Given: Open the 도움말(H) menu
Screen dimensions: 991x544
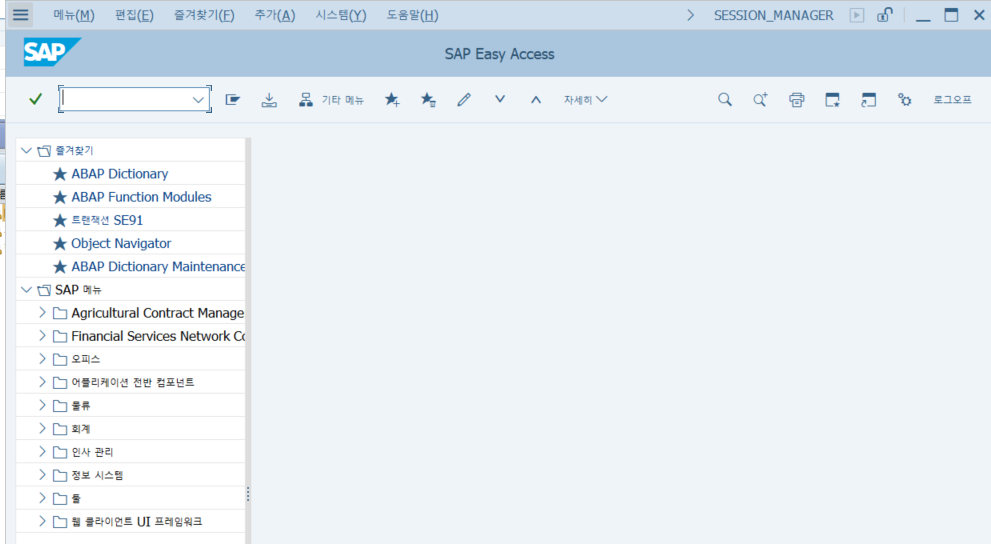Looking at the screenshot, I should 412,15.
